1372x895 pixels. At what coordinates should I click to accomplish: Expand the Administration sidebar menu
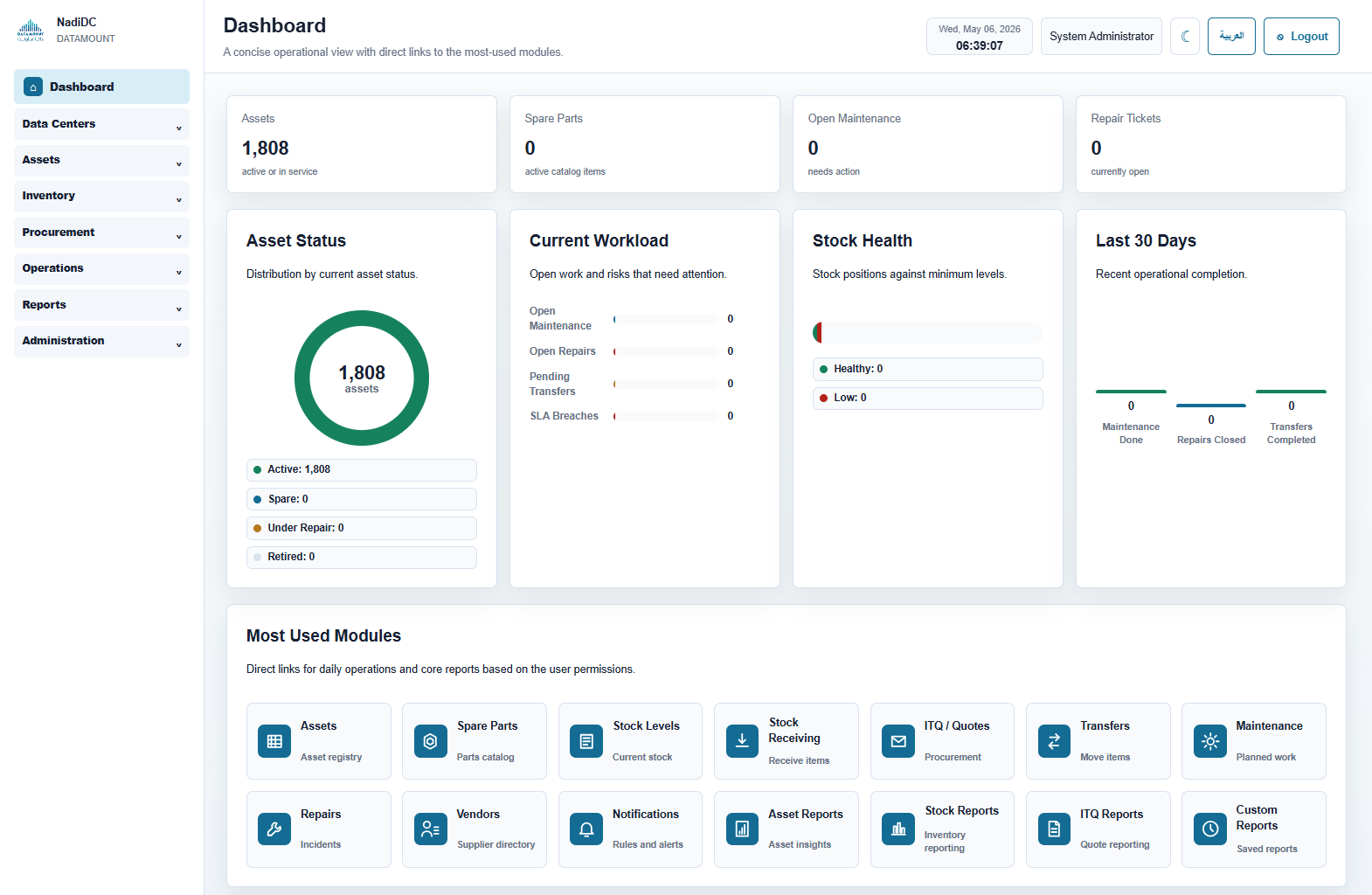coord(101,341)
